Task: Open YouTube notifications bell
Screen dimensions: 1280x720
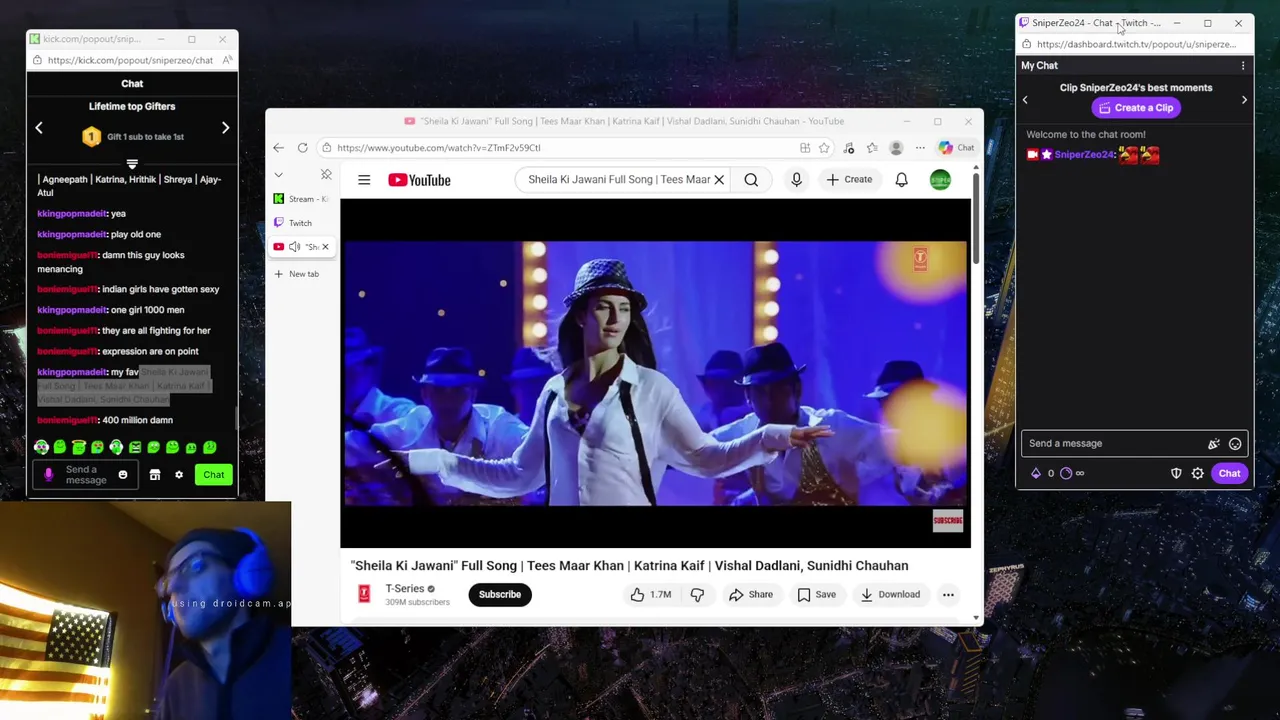Action: 901,180
